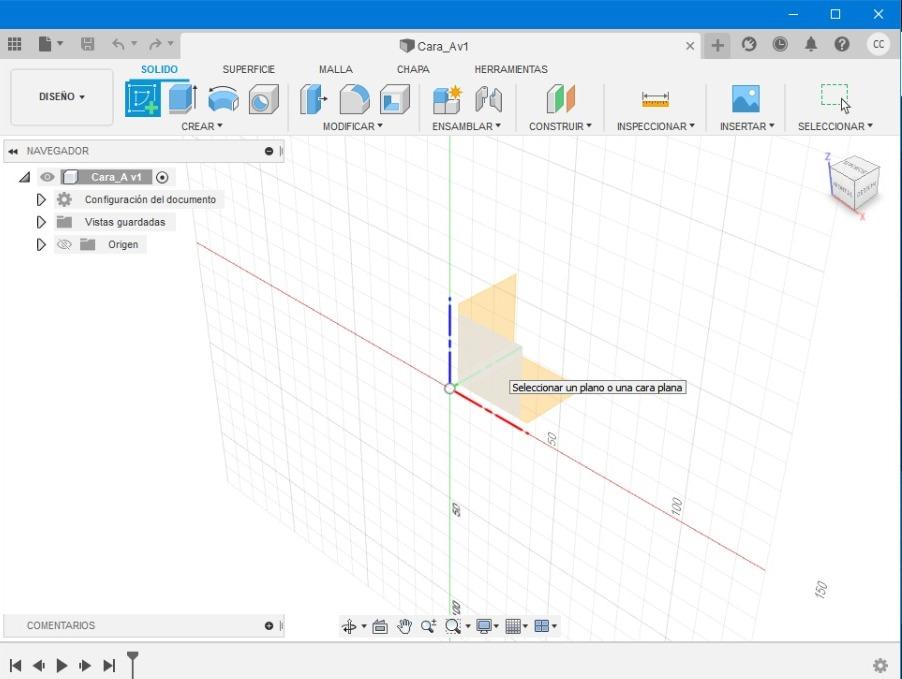The width and height of the screenshot is (902, 679).
Task: Select the Fillet tool
Action: (x=354, y=99)
